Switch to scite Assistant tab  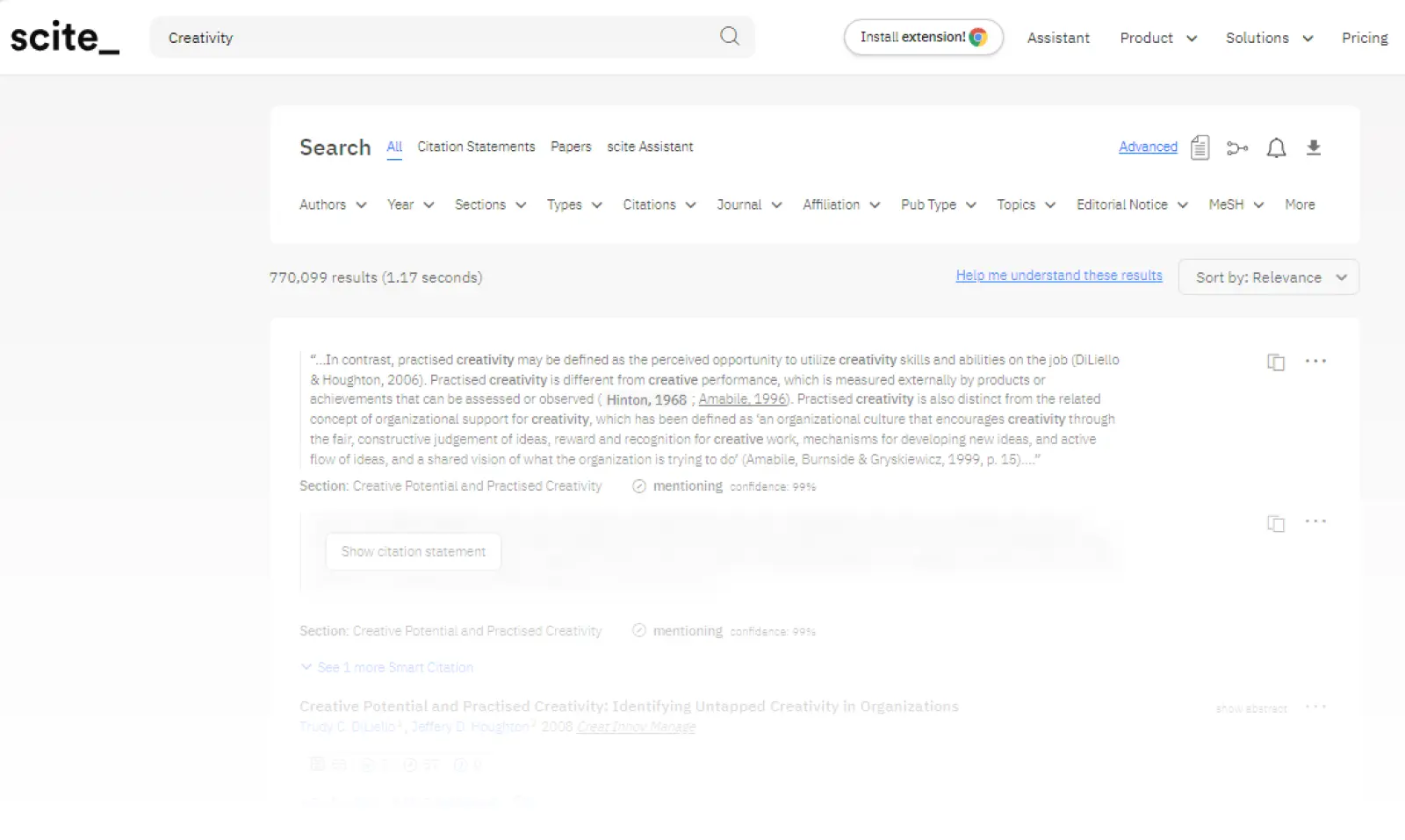coord(650,147)
